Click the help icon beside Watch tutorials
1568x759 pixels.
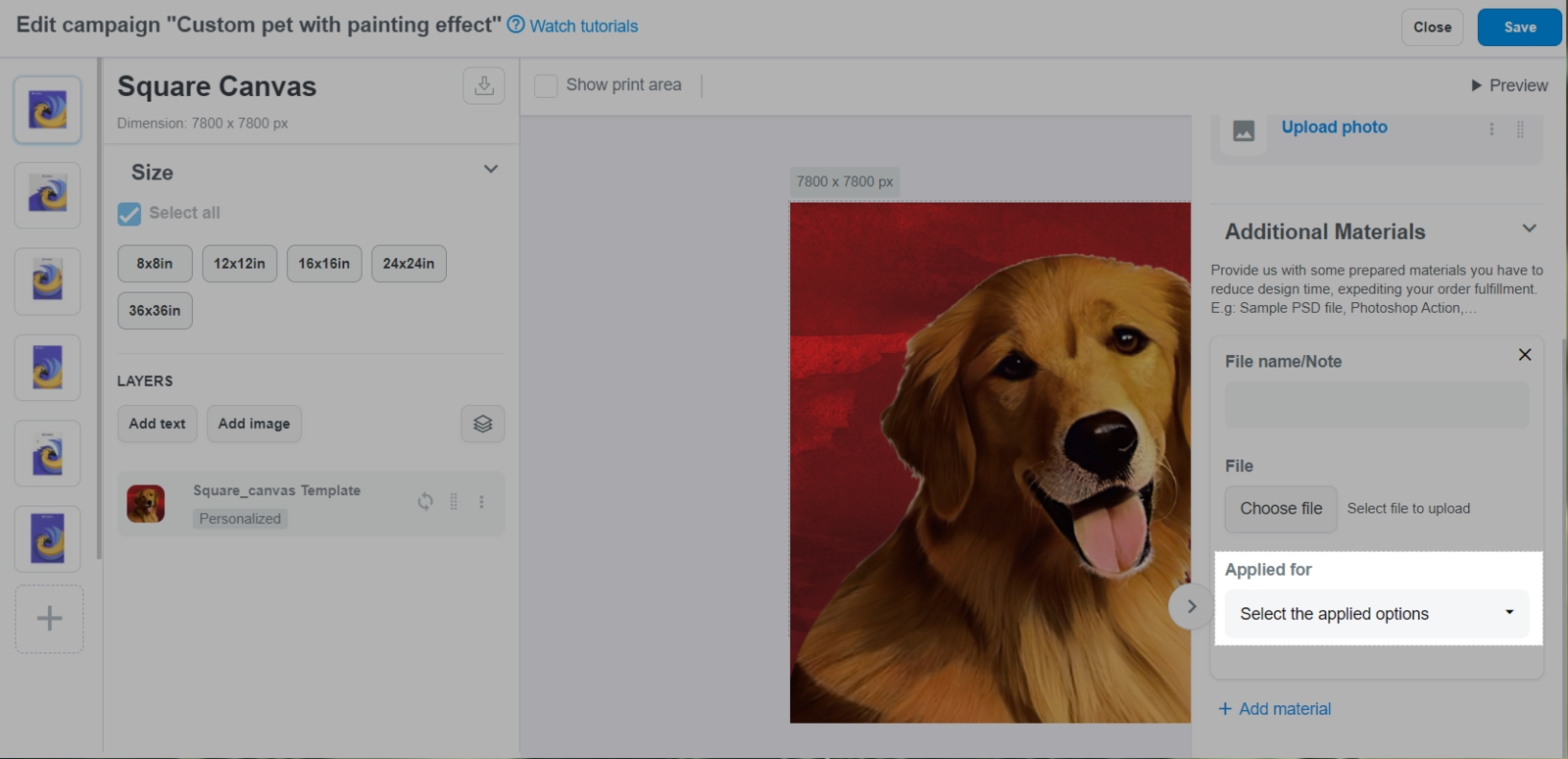click(x=516, y=25)
